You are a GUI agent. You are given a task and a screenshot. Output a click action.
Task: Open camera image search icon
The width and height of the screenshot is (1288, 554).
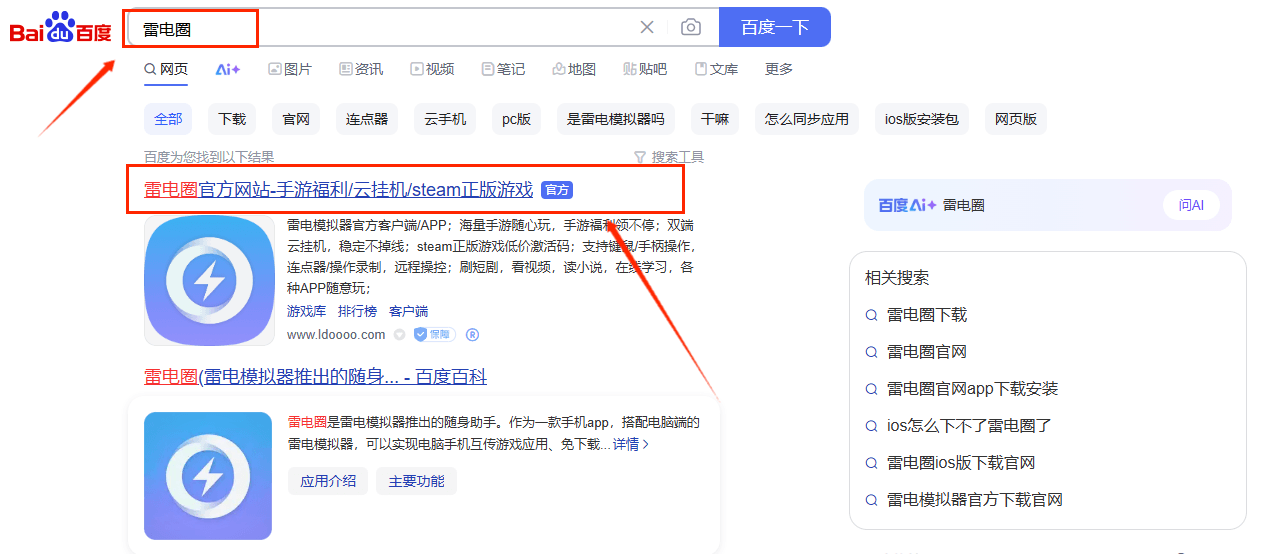(x=691, y=27)
